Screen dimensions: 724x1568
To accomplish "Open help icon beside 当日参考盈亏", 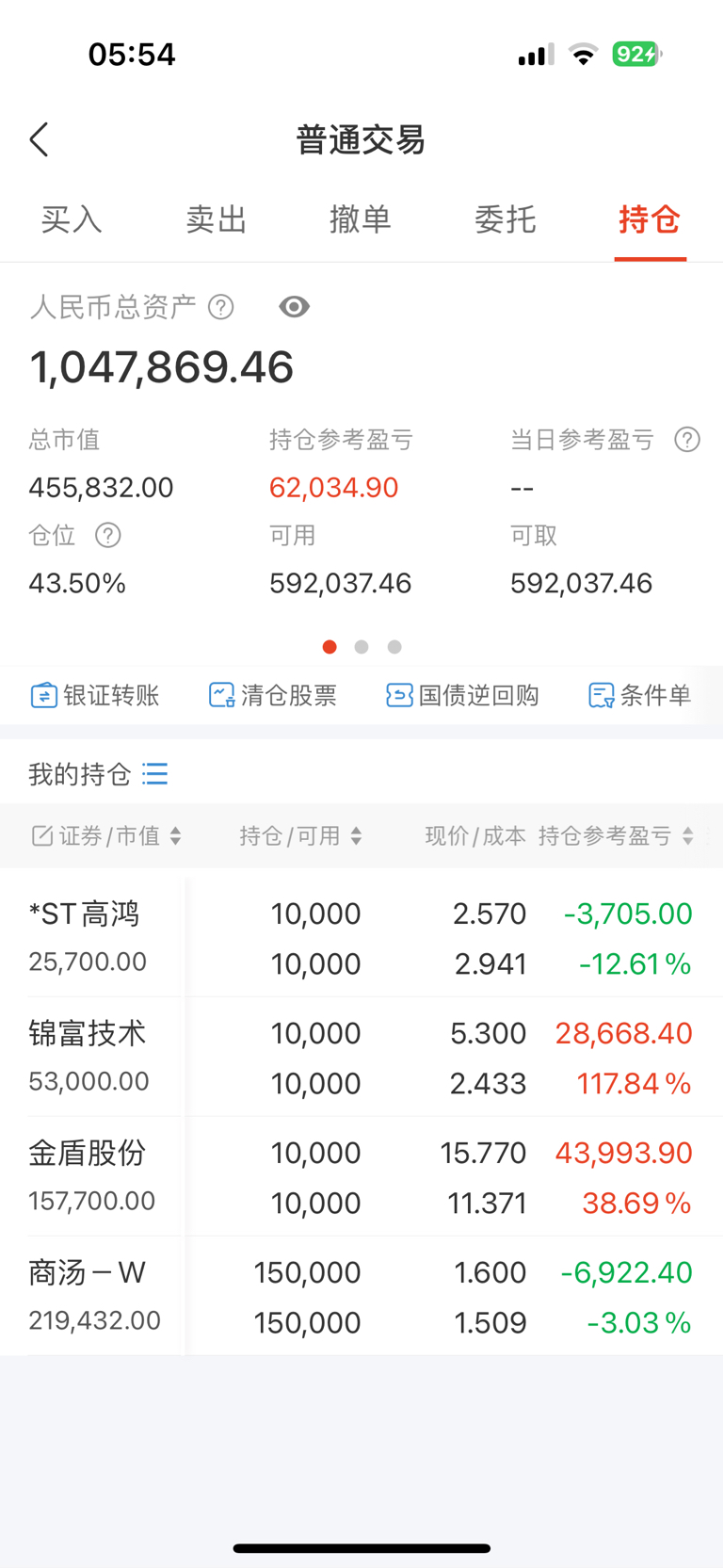I will click(687, 440).
